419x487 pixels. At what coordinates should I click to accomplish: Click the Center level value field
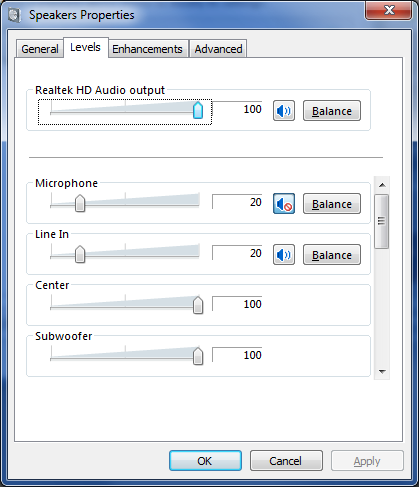click(x=237, y=304)
